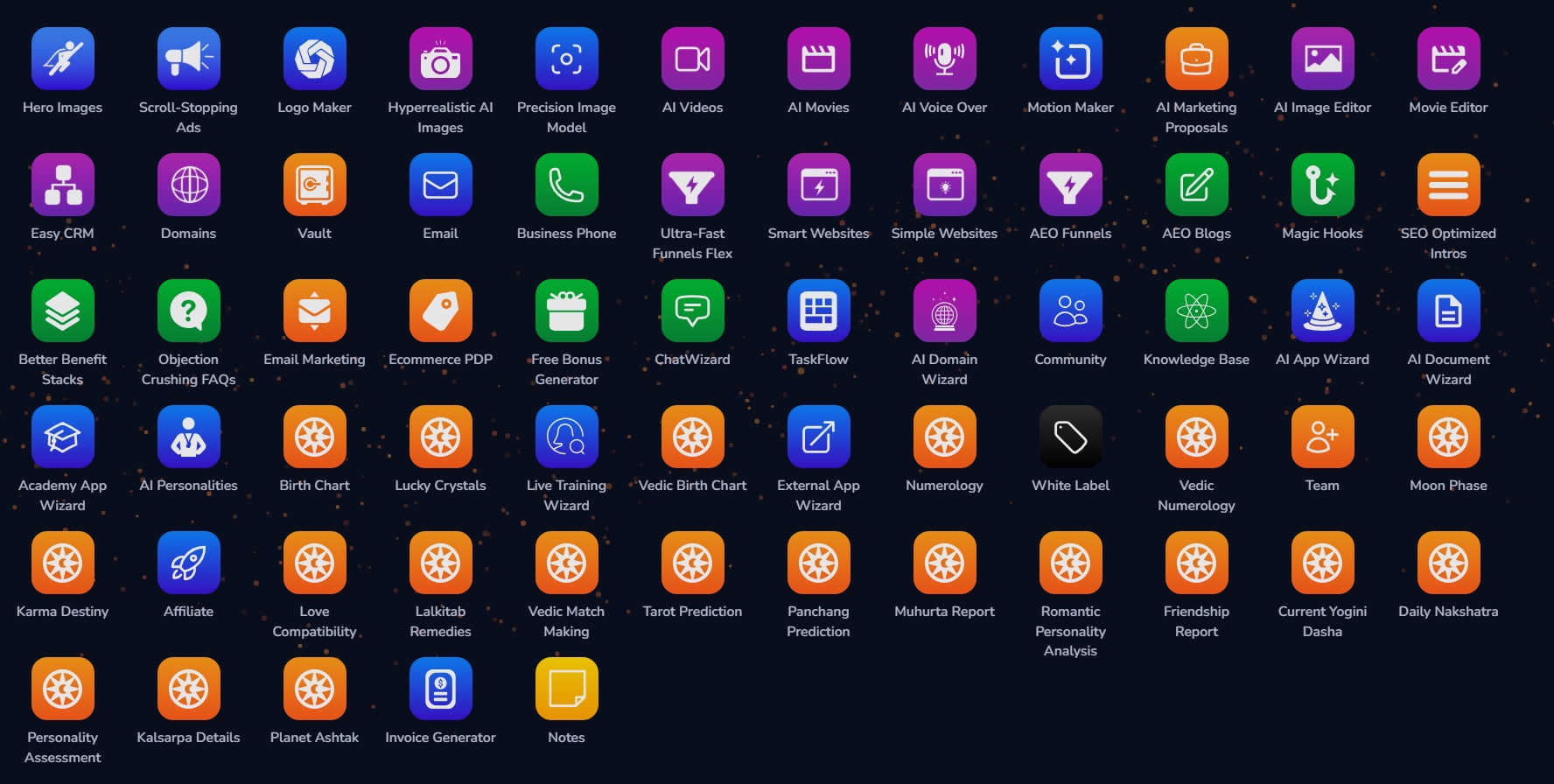Open the Karma Destiny icon
This screenshot has width=1554, height=784.
[63, 563]
